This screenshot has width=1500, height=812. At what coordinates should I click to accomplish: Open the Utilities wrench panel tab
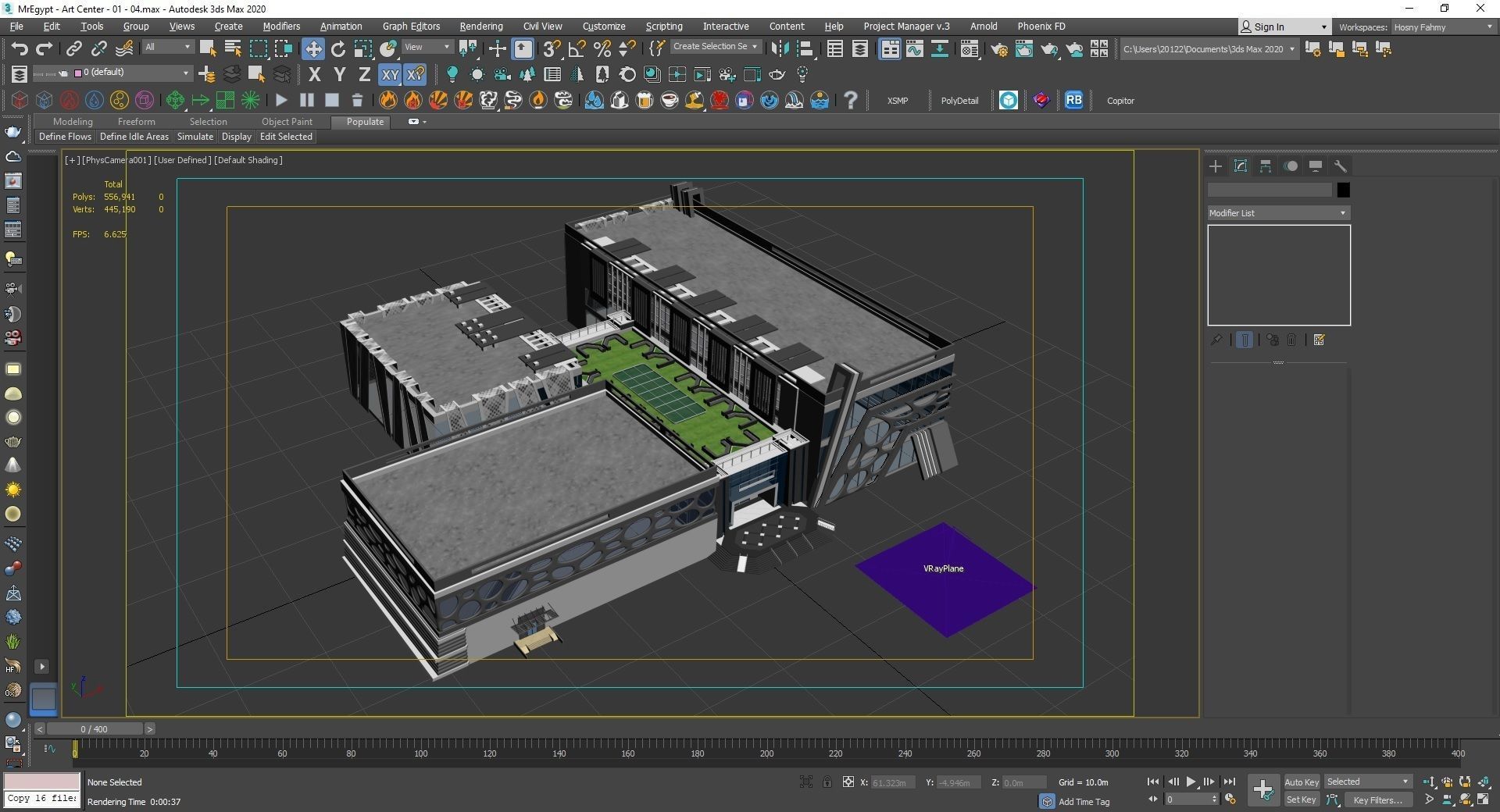click(x=1341, y=166)
